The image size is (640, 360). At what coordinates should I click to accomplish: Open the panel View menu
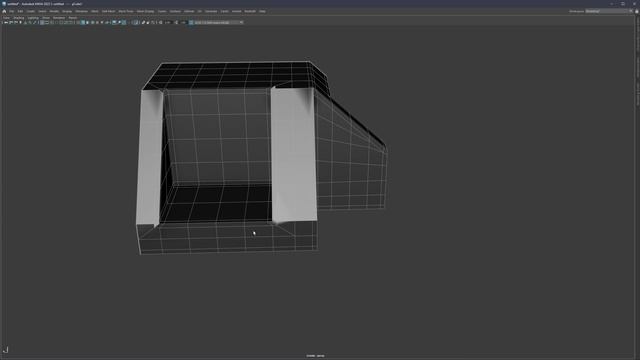pos(6,18)
